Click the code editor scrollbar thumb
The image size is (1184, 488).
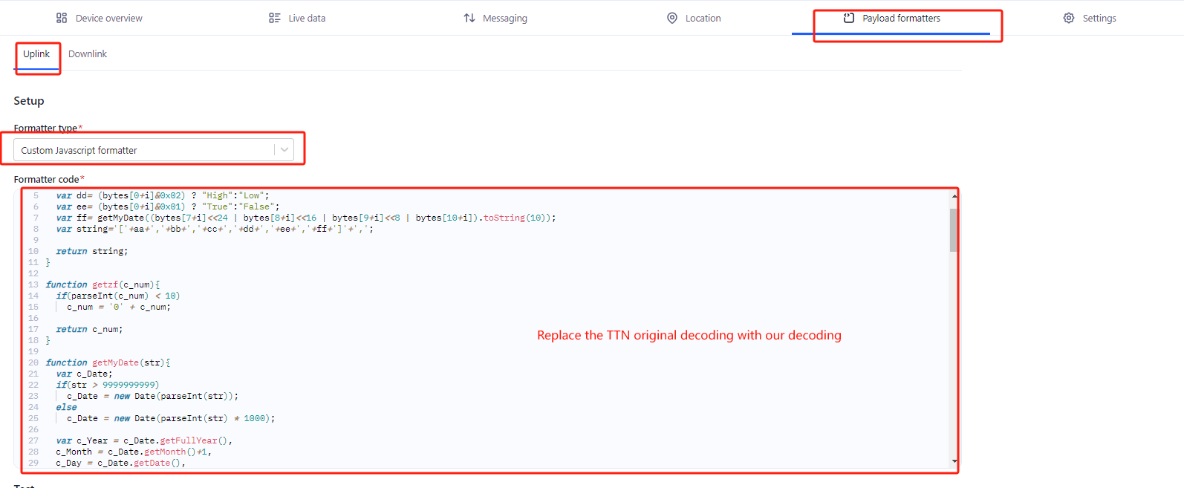pyautogui.click(x=954, y=230)
